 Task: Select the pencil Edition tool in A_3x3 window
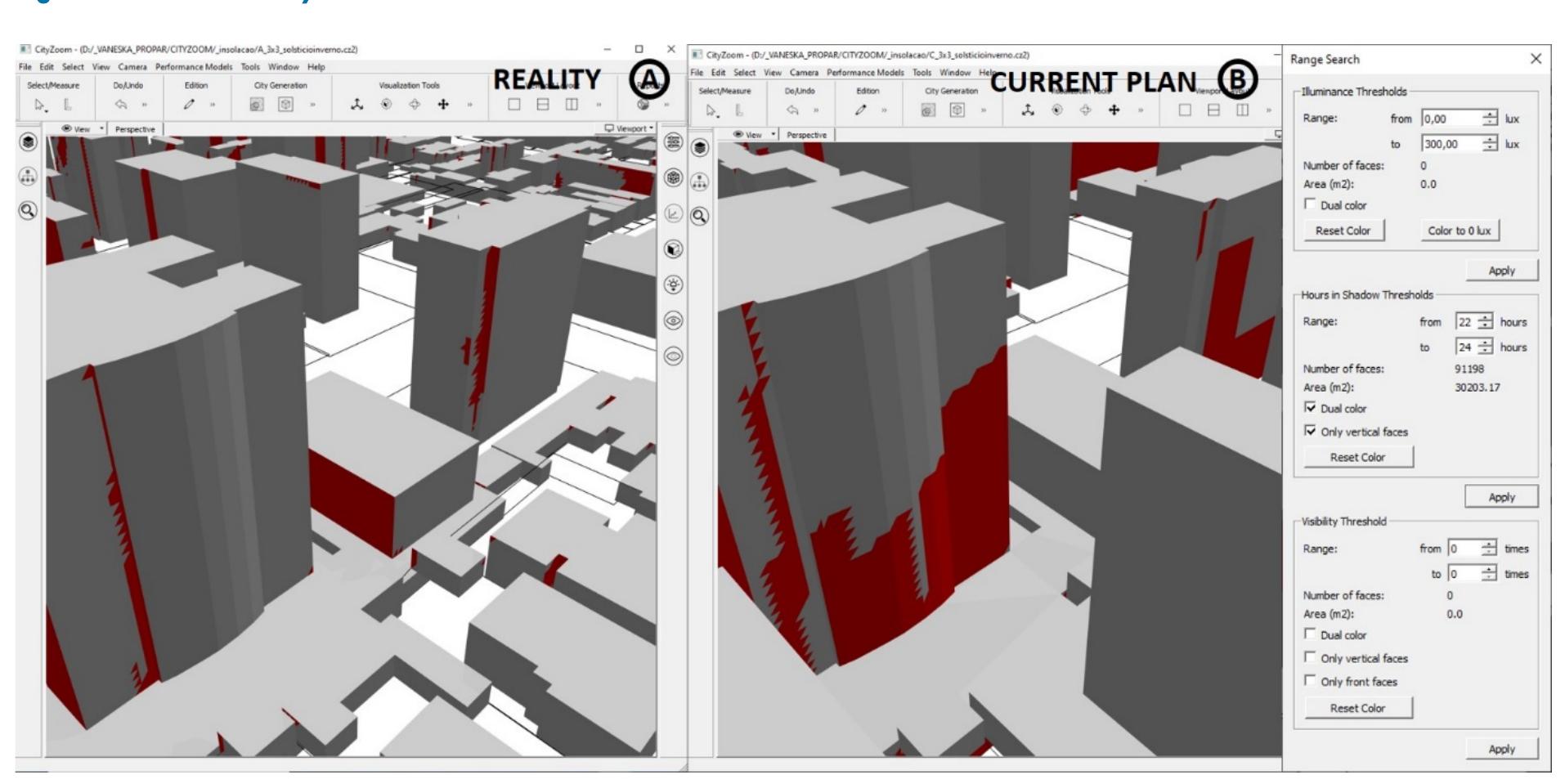(x=189, y=105)
